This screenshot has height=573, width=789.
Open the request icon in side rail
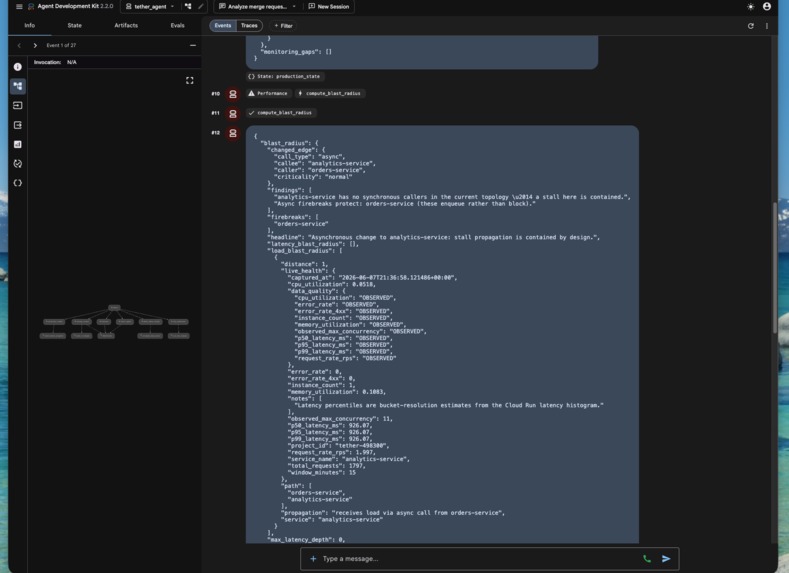(18, 106)
